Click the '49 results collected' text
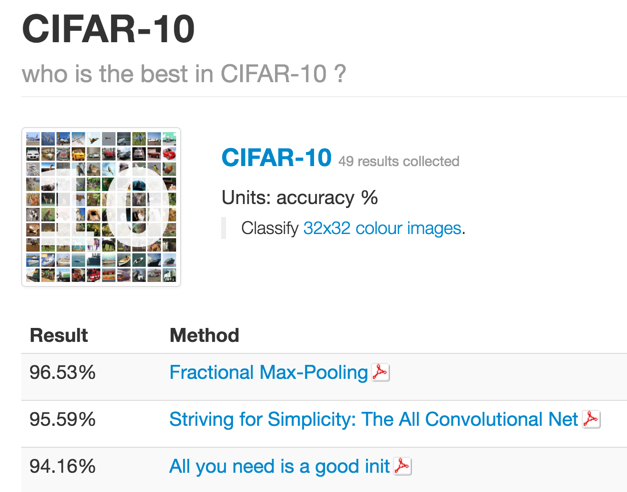This screenshot has height=492, width=627. 398,161
